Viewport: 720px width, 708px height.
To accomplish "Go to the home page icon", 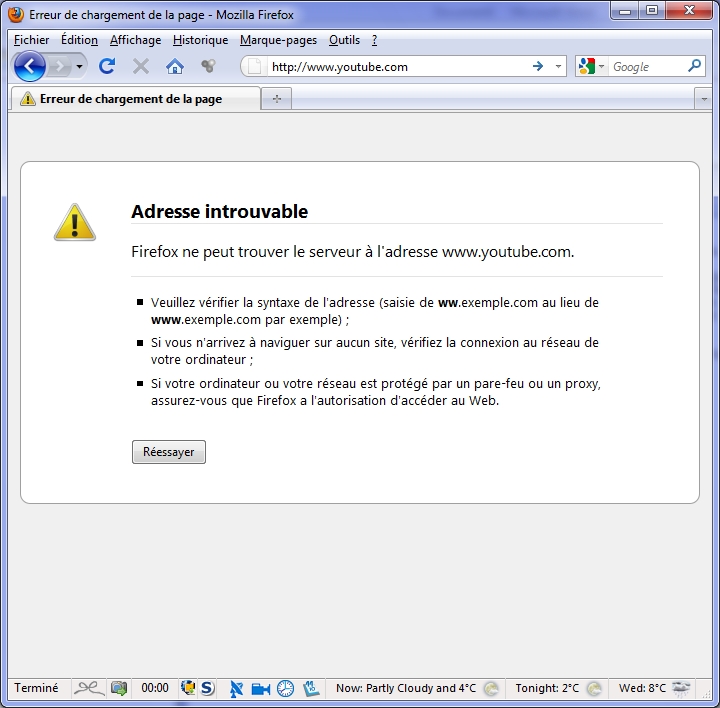I will [175, 67].
